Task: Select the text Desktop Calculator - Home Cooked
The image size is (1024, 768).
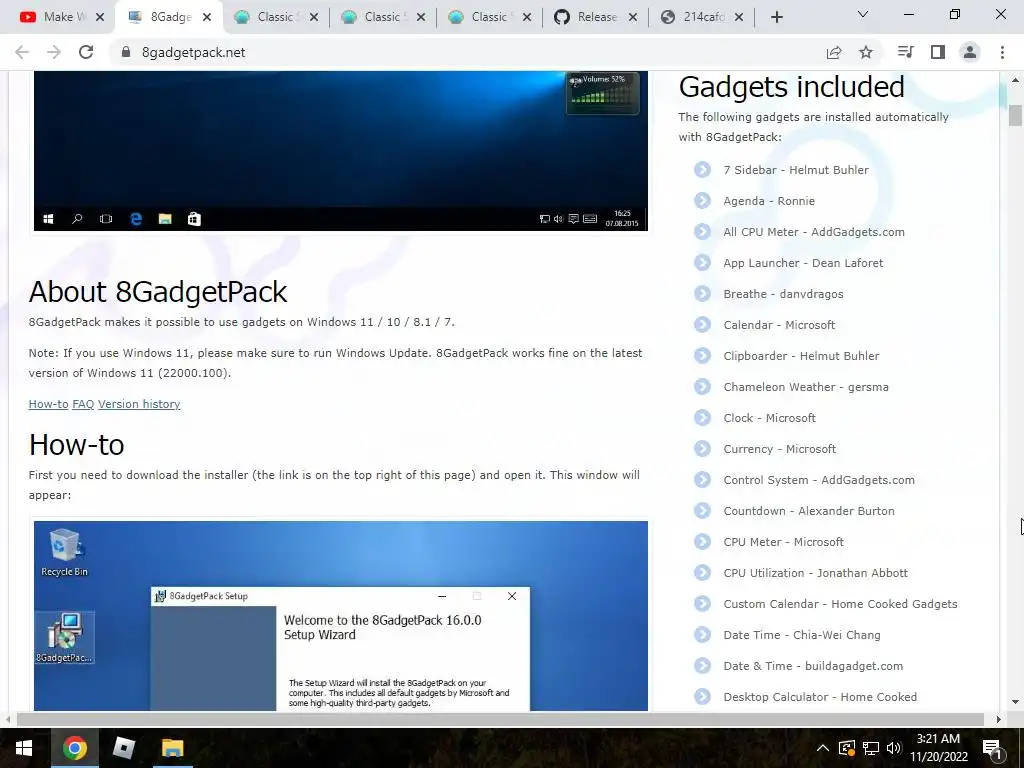Action: (x=820, y=697)
